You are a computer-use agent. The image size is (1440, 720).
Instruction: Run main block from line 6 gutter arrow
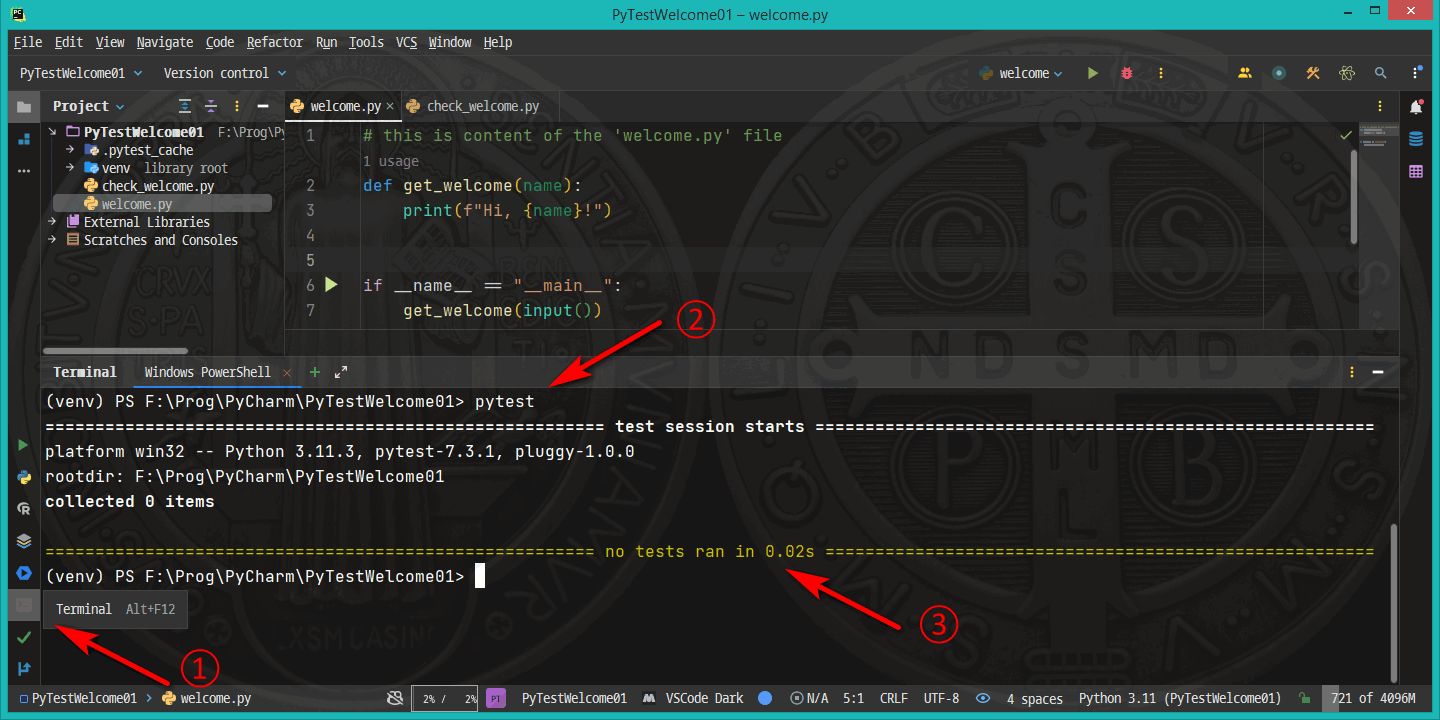click(x=332, y=285)
